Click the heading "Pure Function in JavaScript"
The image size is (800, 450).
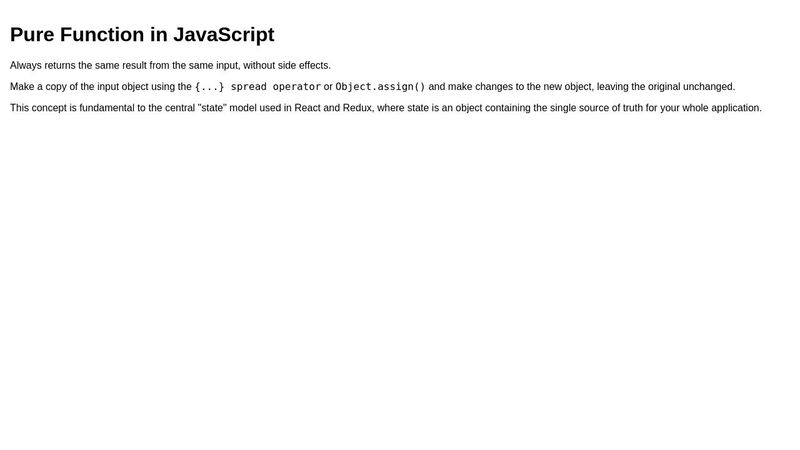(142, 35)
